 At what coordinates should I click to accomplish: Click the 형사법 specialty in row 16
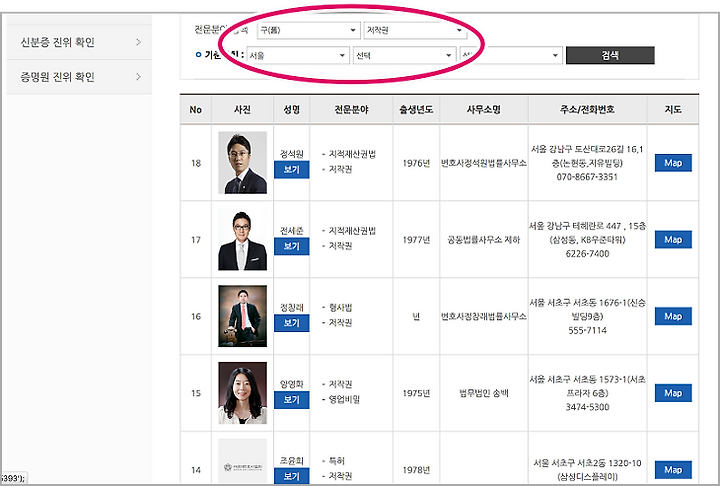[340, 307]
